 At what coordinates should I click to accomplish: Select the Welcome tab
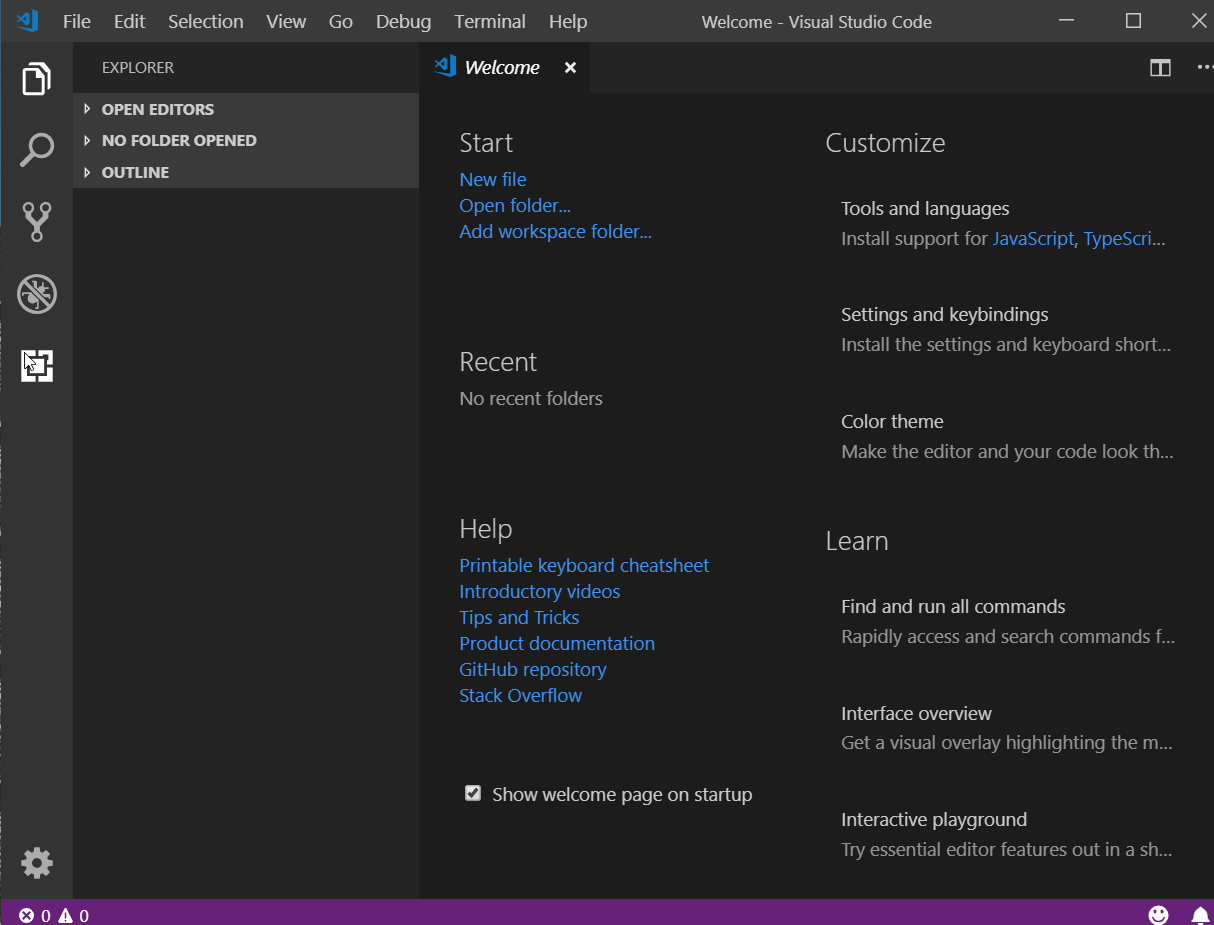500,67
